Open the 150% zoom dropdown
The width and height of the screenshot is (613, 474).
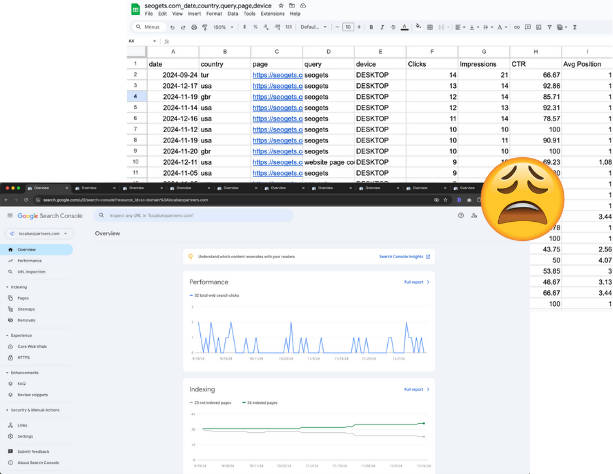coord(223,27)
